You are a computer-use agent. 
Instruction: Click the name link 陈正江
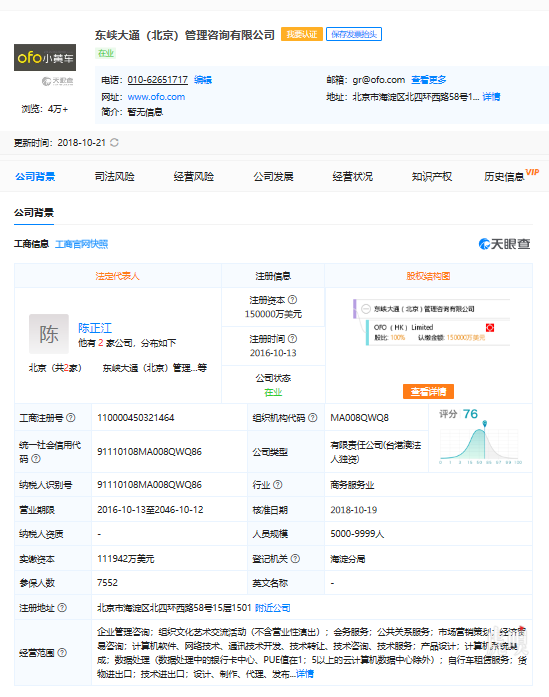click(95, 328)
